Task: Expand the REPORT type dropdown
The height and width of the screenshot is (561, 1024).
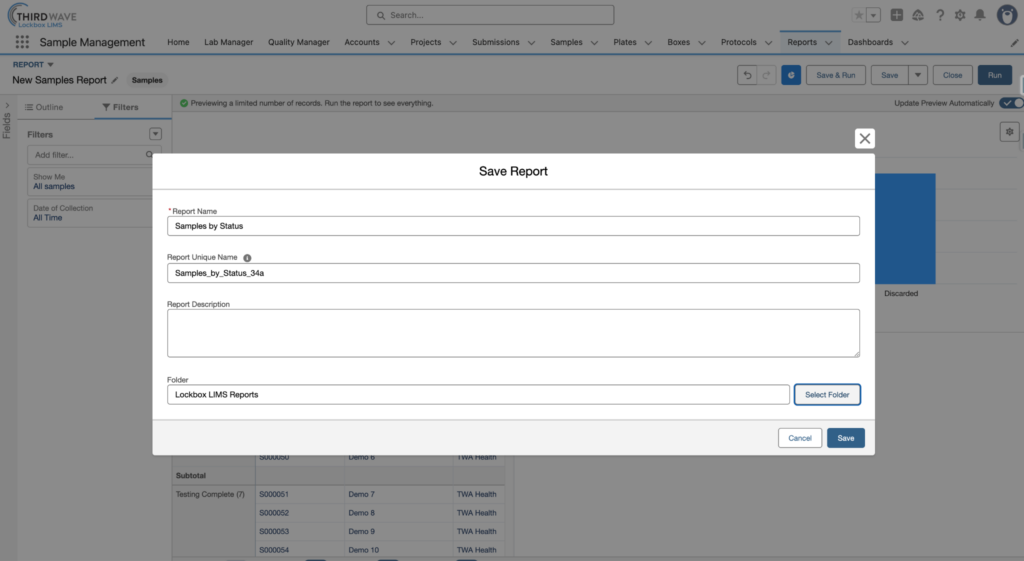Action: coord(50,65)
